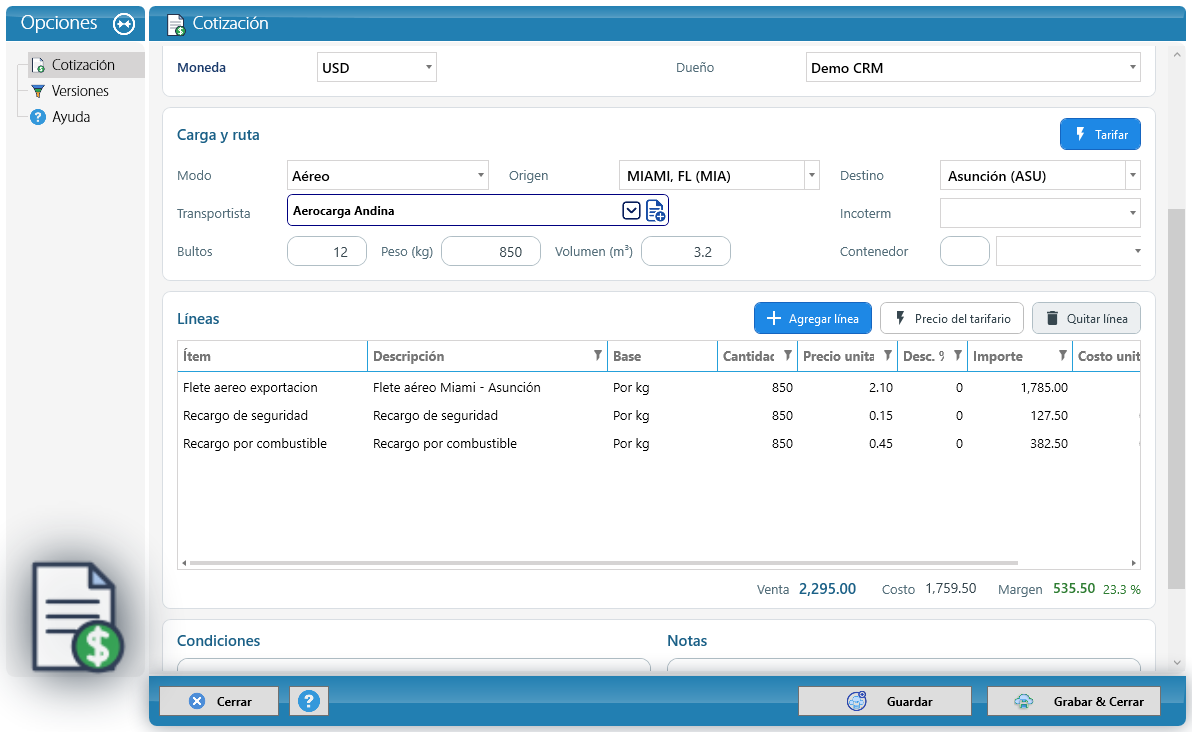Click the Bultos input field

click(327, 252)
